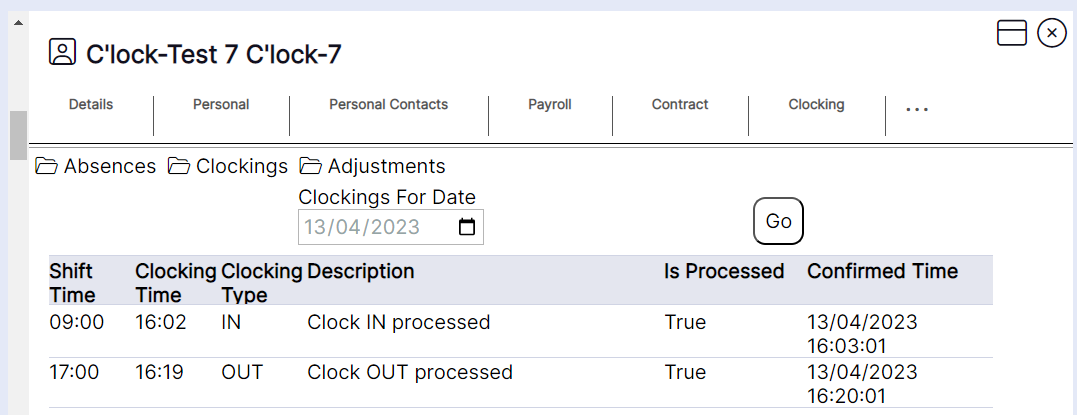This screenshot has width=1077, height=415.
Task: Click the Clockings For Date input field
Action: tap(375, 227)
